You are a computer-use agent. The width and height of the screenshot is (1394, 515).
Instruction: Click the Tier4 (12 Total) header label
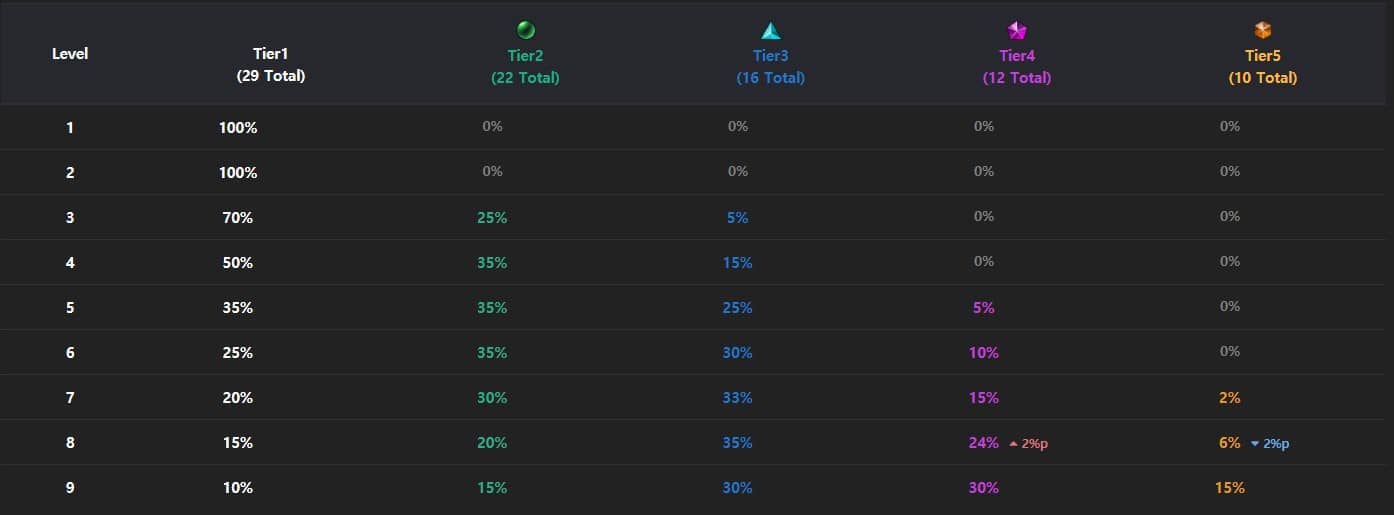coord(1017,67)
